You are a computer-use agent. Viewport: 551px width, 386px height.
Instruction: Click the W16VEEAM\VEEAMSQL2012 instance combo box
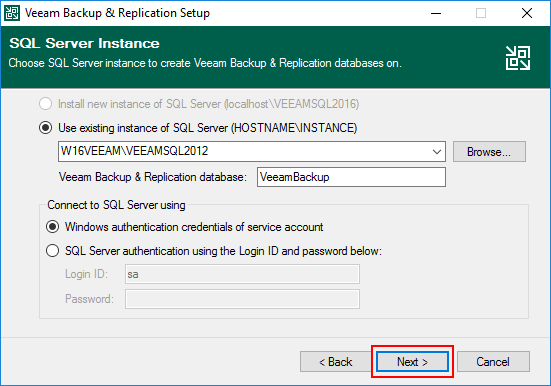click(252, 152)
